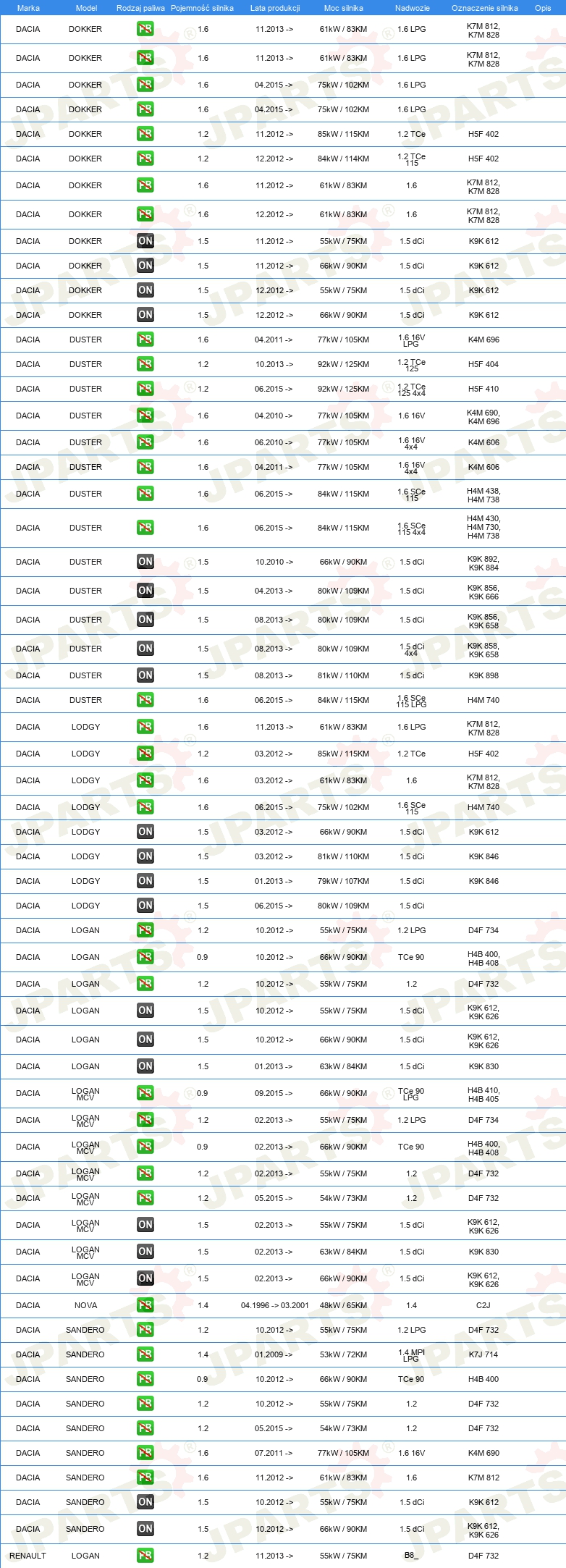
Task: Click ON diesel icon in DUSTER K9K 858 row
Action: (145, 649)
